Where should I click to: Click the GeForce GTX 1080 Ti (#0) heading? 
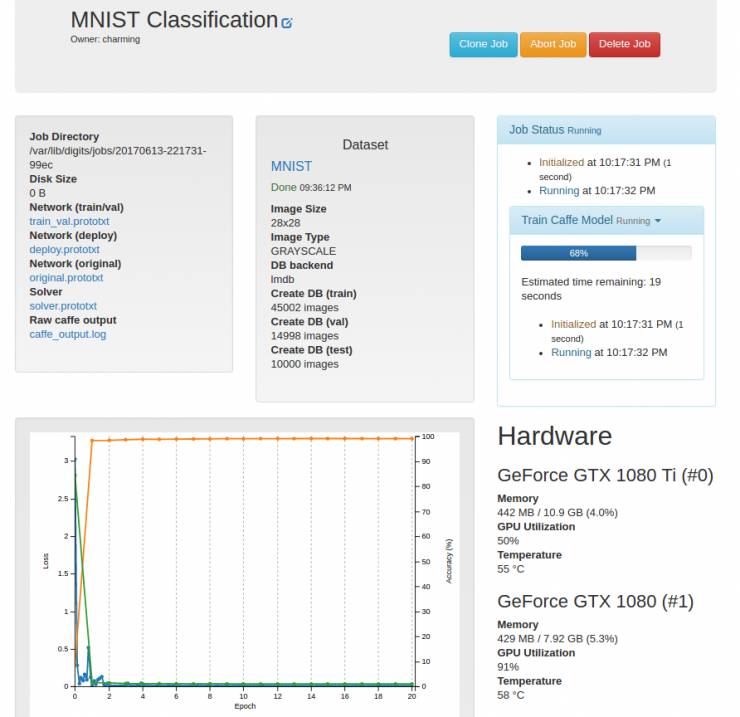coord(605,475)
